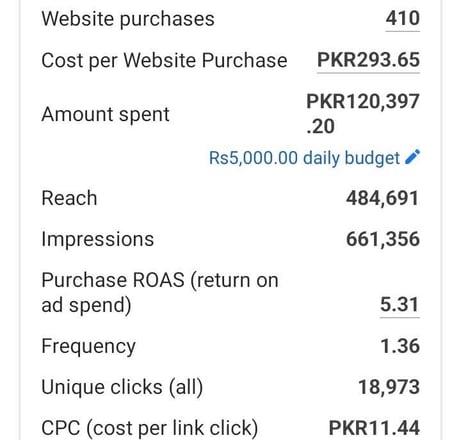
Task: Click the Frequency row label
Action: 89,347
